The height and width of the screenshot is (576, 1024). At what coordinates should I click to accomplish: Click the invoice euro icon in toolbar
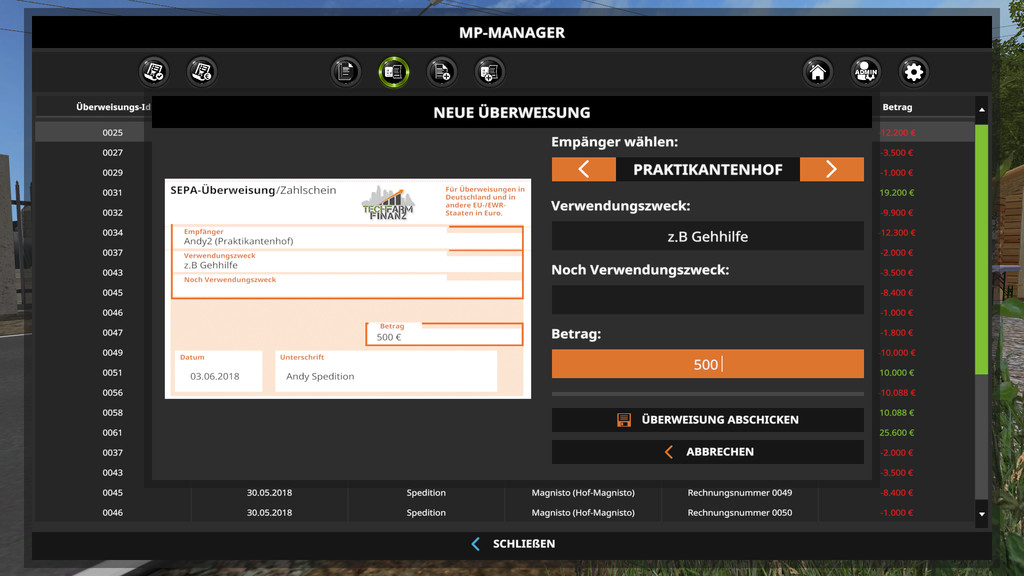click(202, 71)
